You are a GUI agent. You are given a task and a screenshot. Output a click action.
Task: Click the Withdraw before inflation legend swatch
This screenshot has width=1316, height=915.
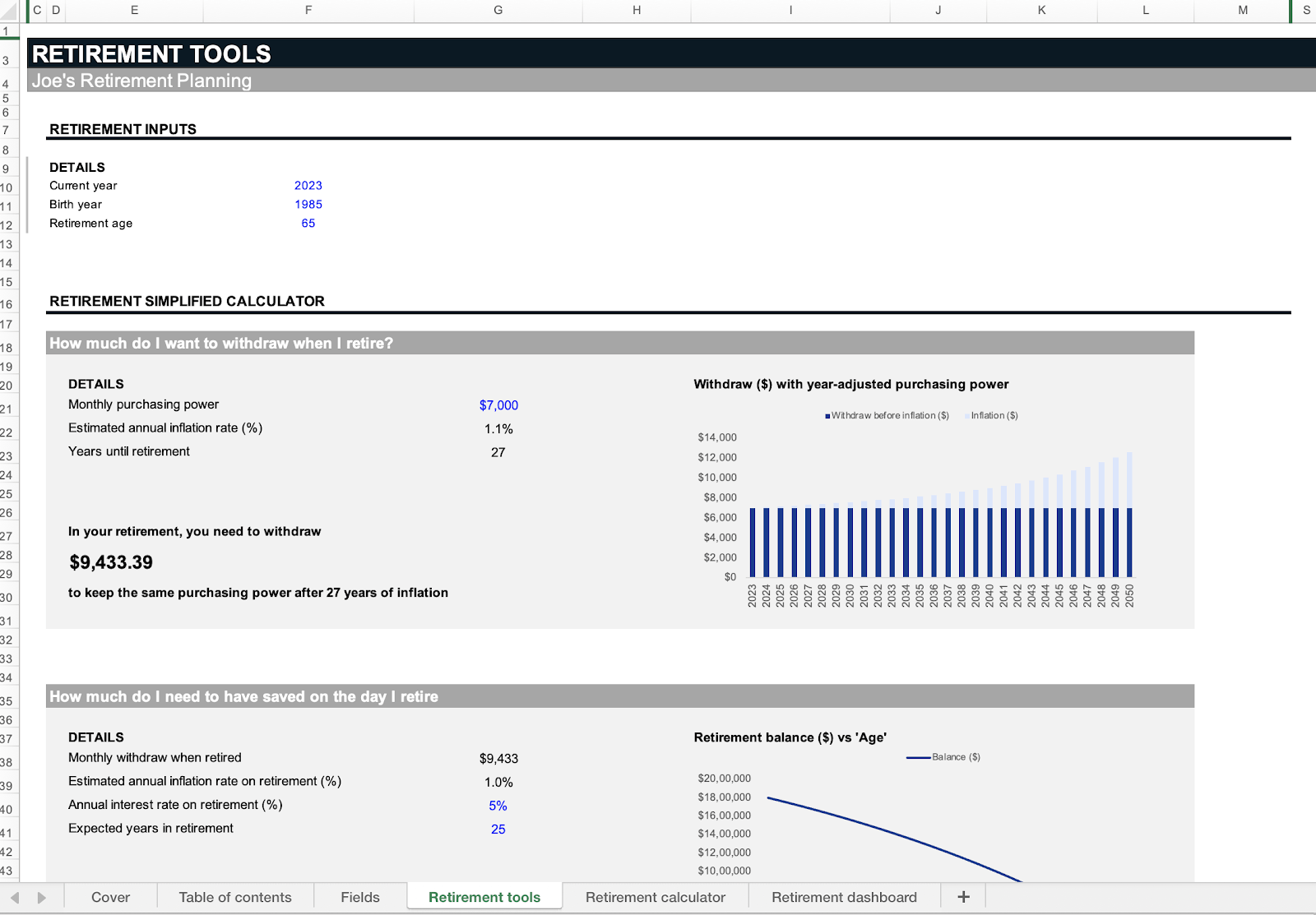[x=827, y=416]
